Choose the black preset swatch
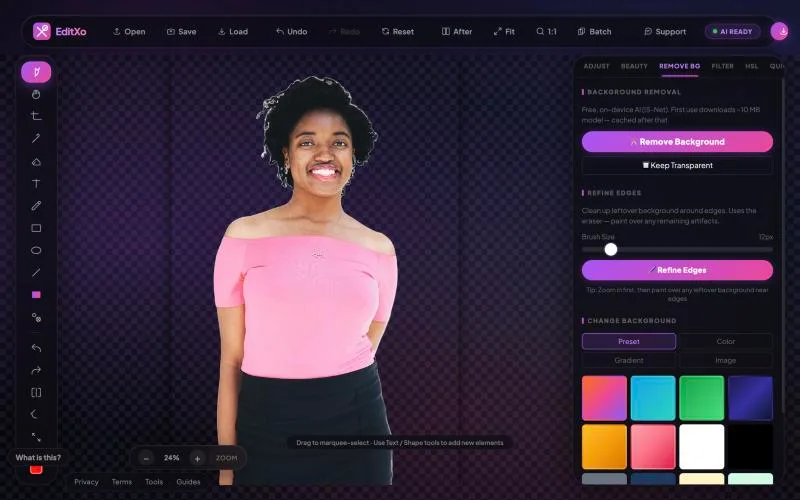This screenshot has height=500, width=800. [x=750, y=446]
